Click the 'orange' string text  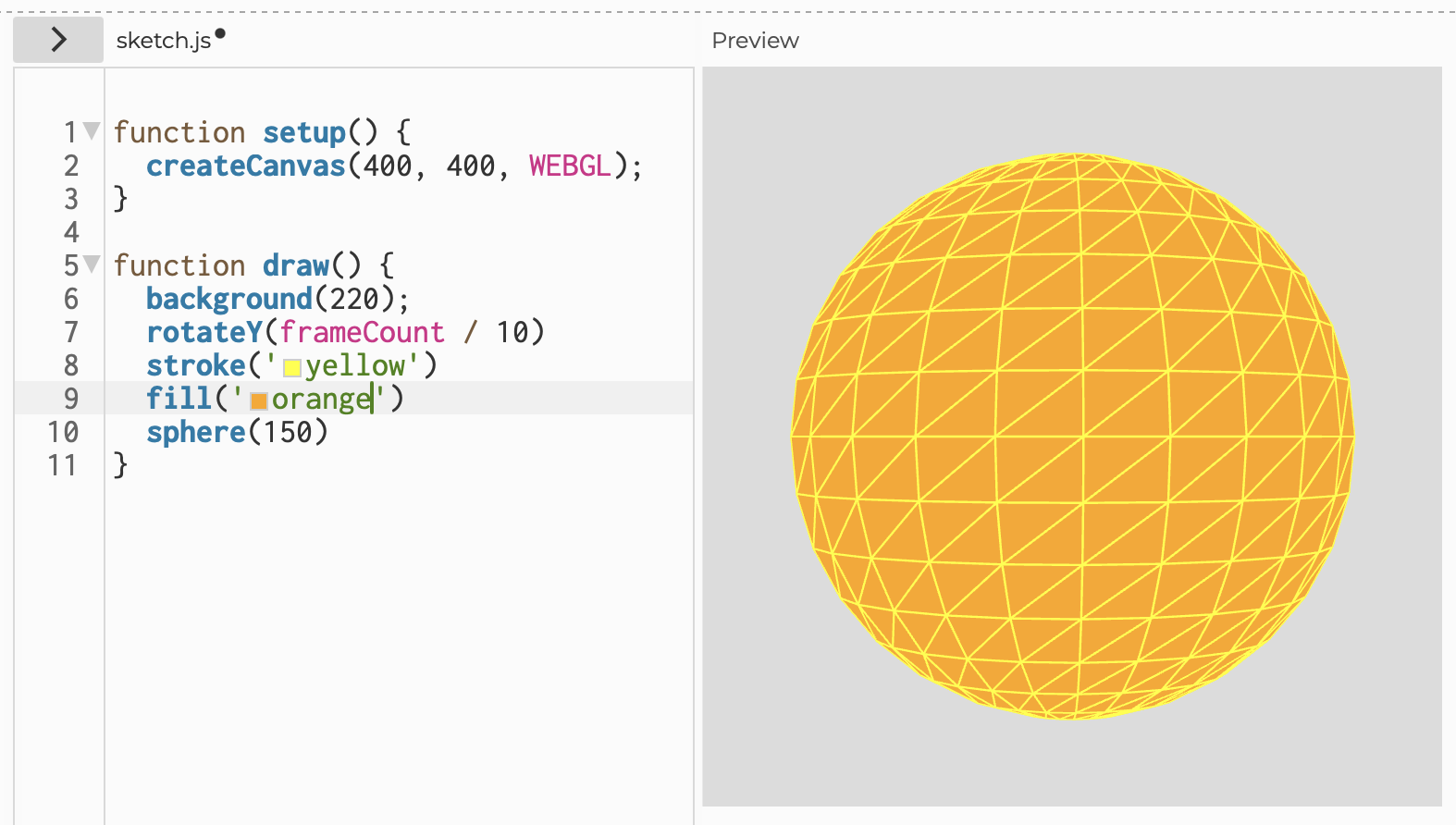click(x=322, y=400)
